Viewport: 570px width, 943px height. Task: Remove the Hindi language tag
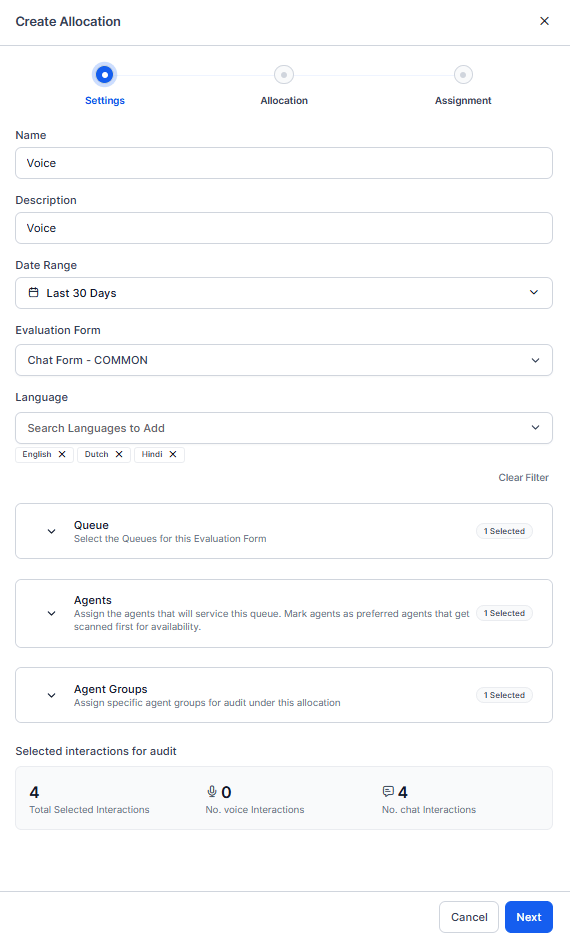coord(173,455)
